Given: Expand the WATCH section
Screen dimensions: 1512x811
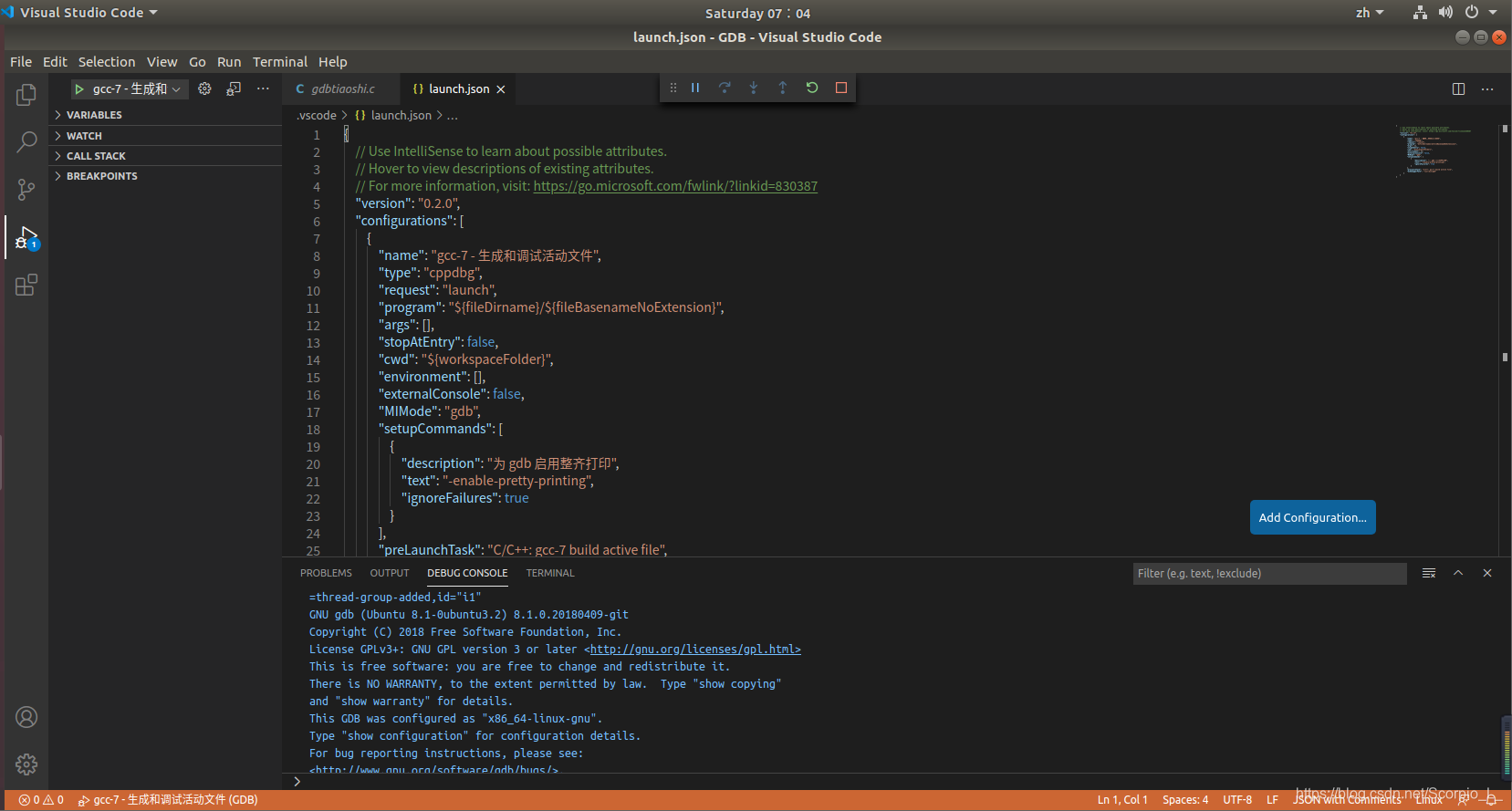Looking at the screenshot, I should coord(165,136).
